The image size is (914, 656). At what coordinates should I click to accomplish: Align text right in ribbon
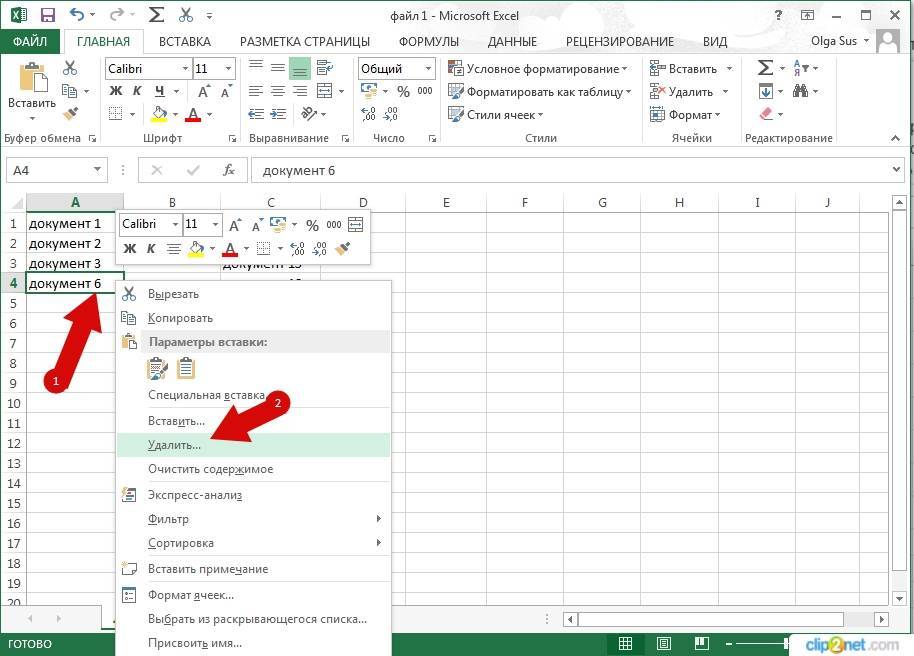[300, 91]
